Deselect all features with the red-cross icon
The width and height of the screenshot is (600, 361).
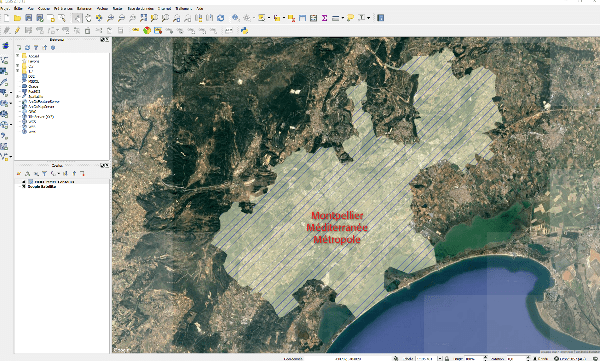pos(291,18)
